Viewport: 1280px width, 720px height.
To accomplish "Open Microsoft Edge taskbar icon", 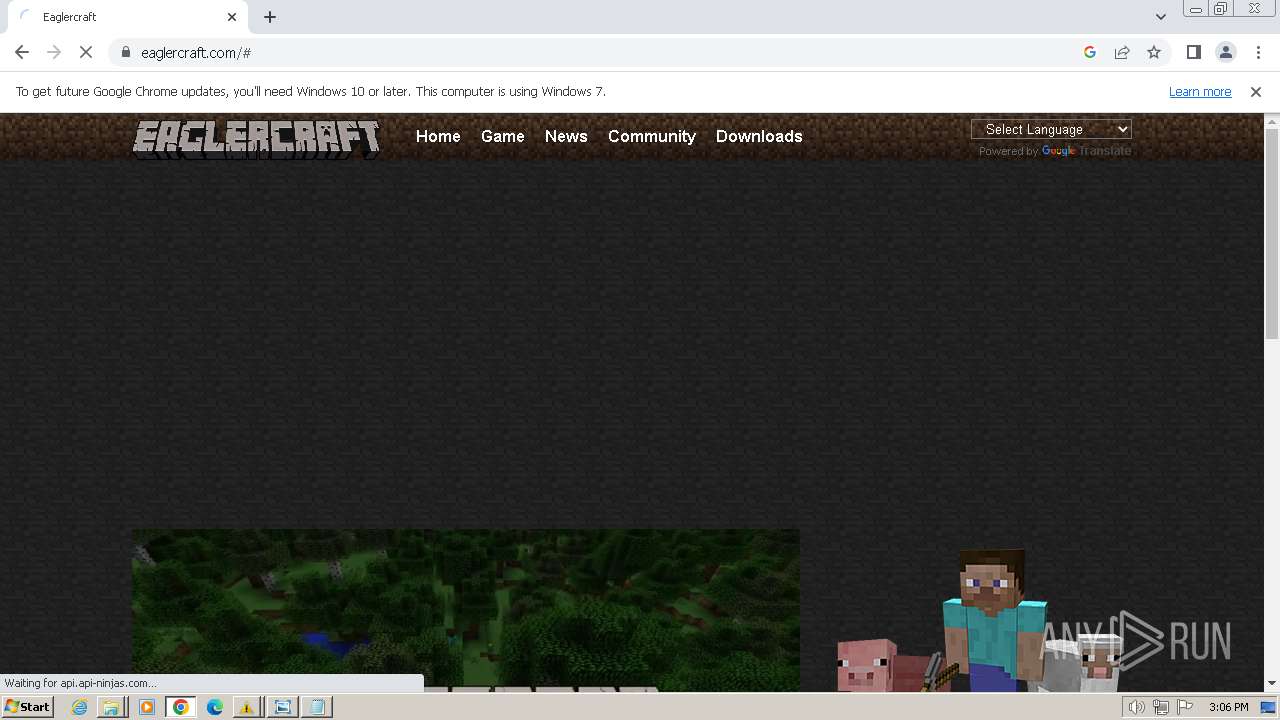I will tap(215, 707).
